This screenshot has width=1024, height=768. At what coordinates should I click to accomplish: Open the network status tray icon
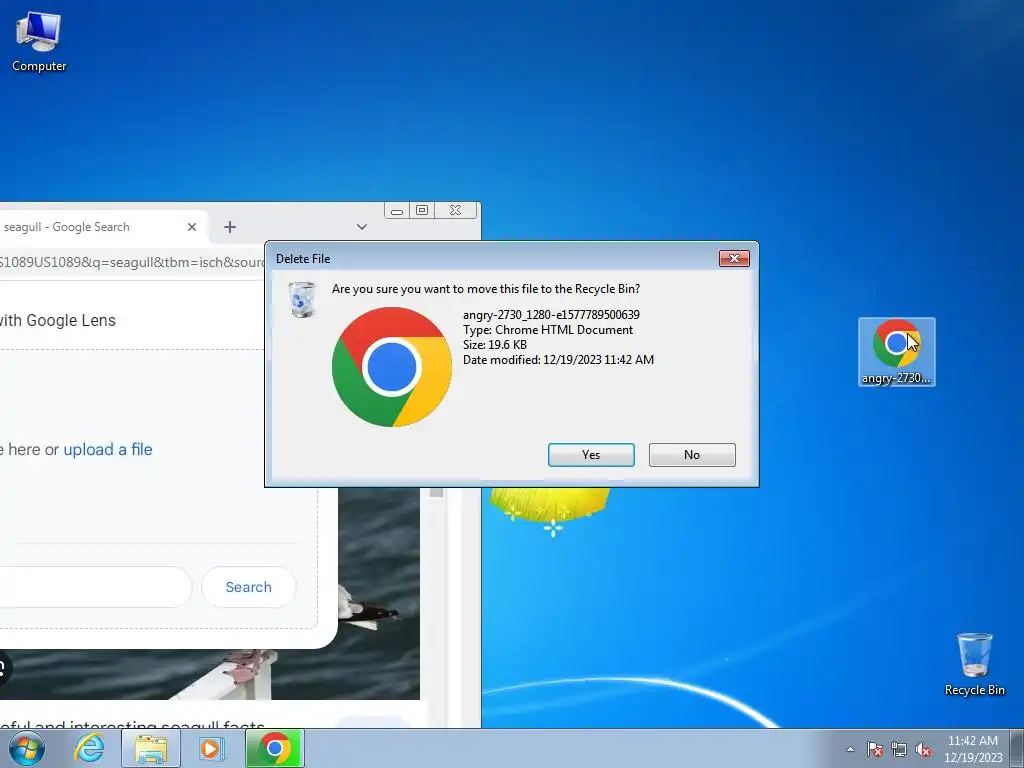(x=899, y=749)
